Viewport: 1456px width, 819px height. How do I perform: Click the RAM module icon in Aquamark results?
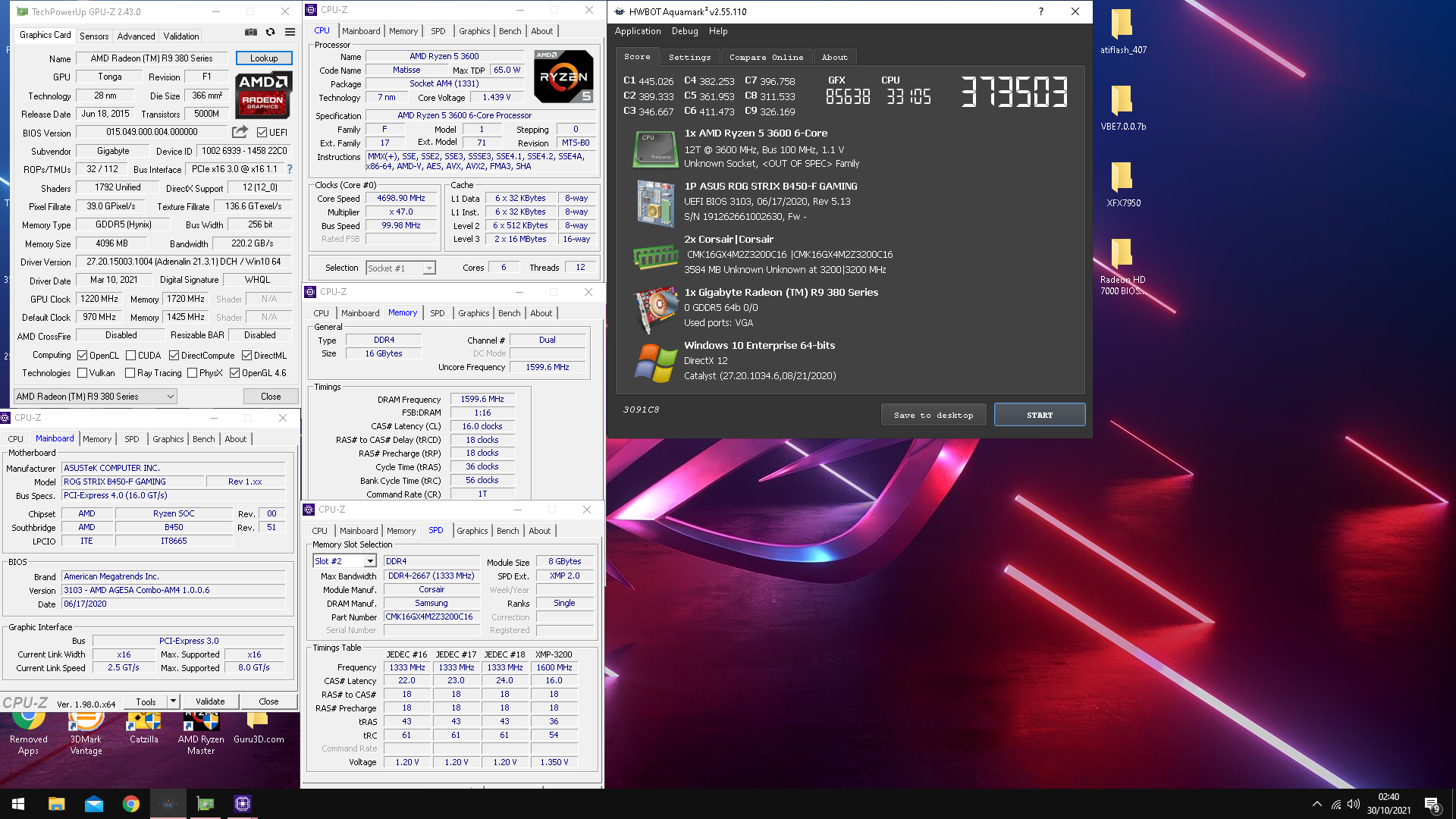pyautogui.click(x=656, y=257)
